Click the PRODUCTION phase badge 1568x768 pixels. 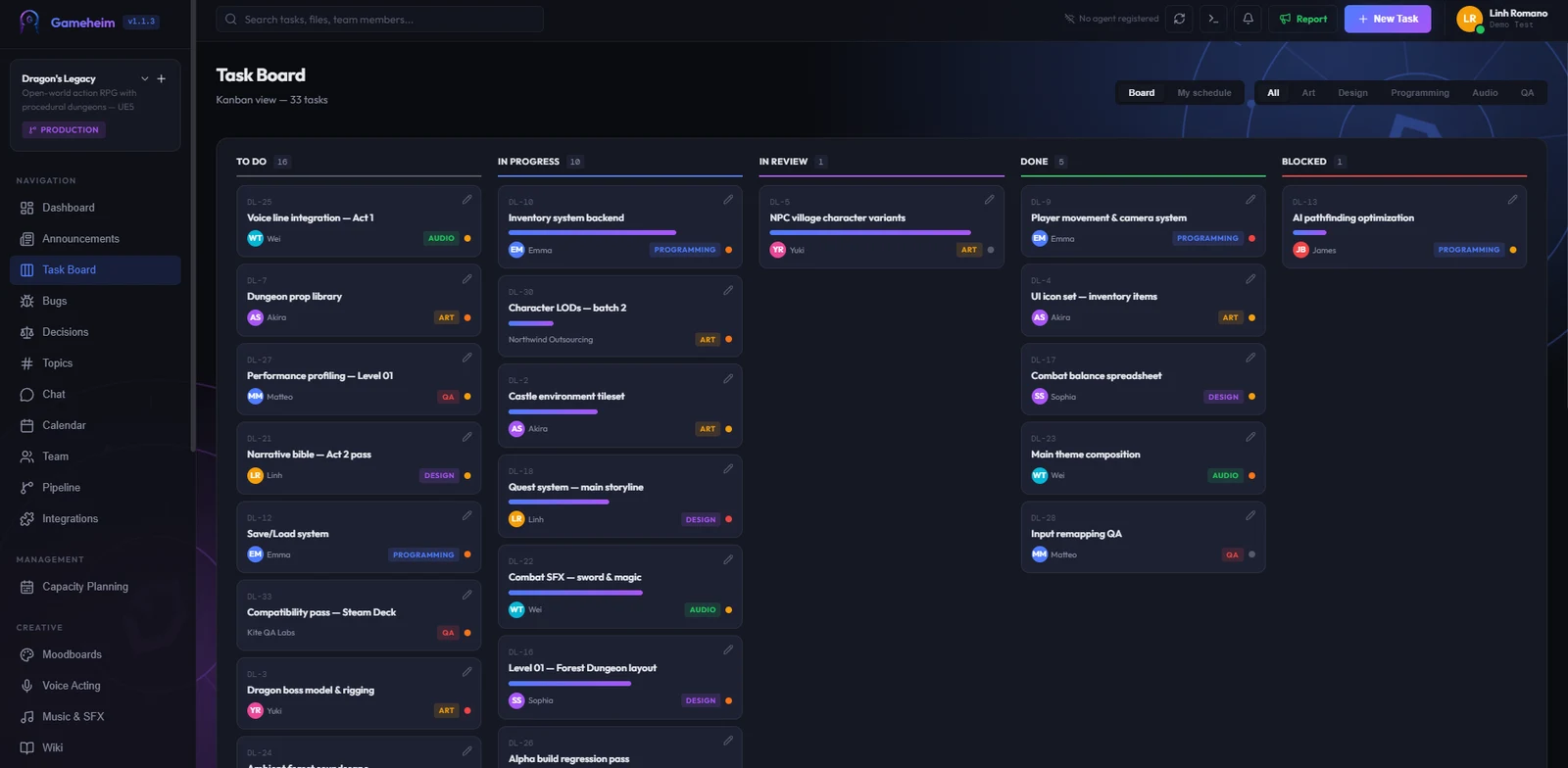pyautogui.click(x=64, y=129)
